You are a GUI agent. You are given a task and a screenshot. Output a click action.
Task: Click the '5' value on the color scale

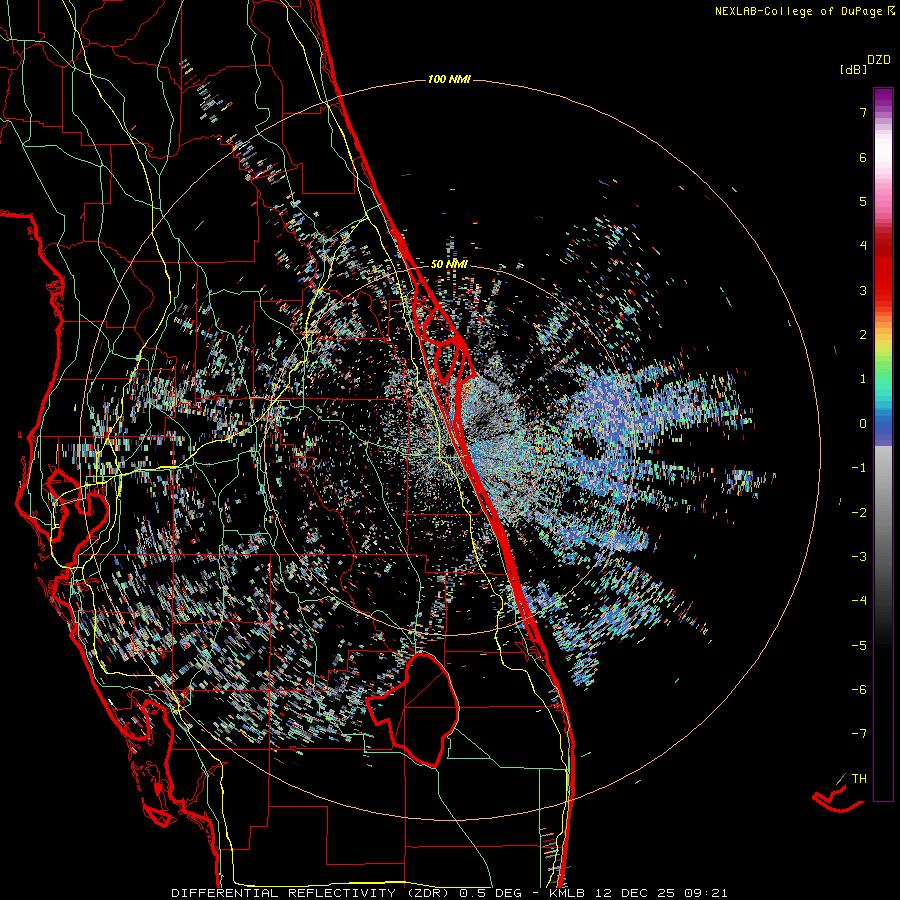863,201
